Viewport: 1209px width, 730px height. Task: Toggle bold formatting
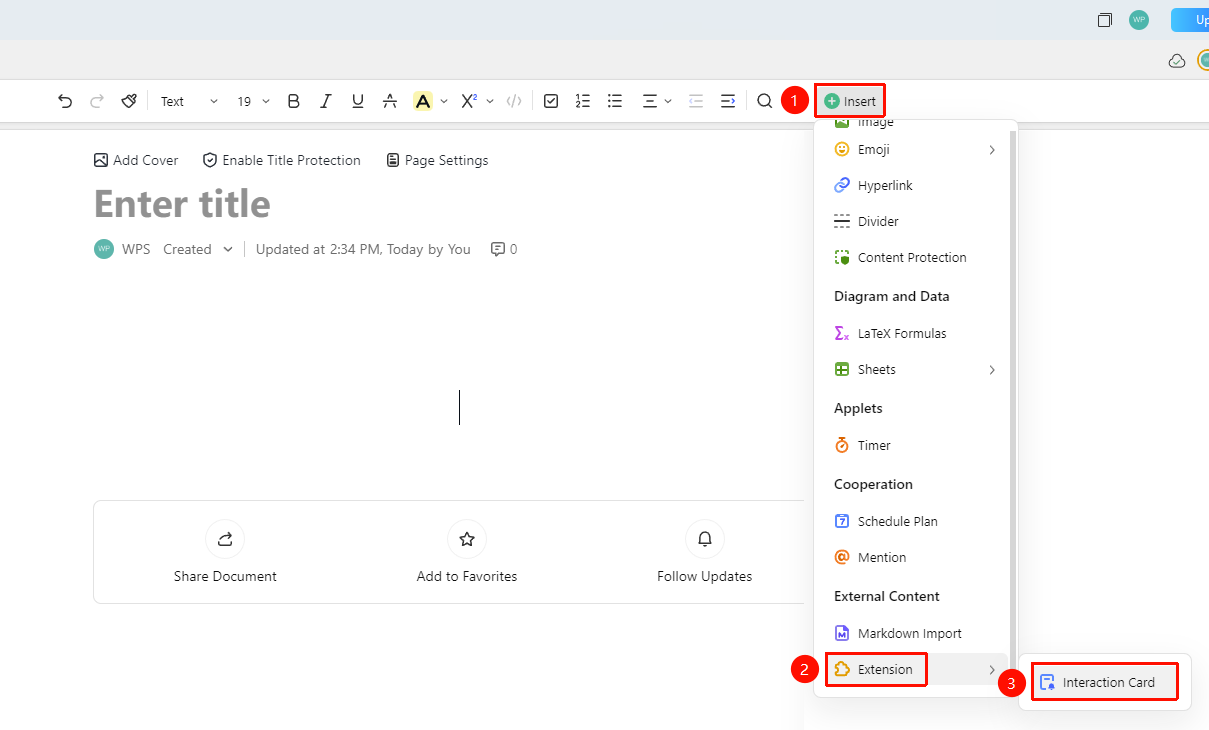tap(294, 101)
